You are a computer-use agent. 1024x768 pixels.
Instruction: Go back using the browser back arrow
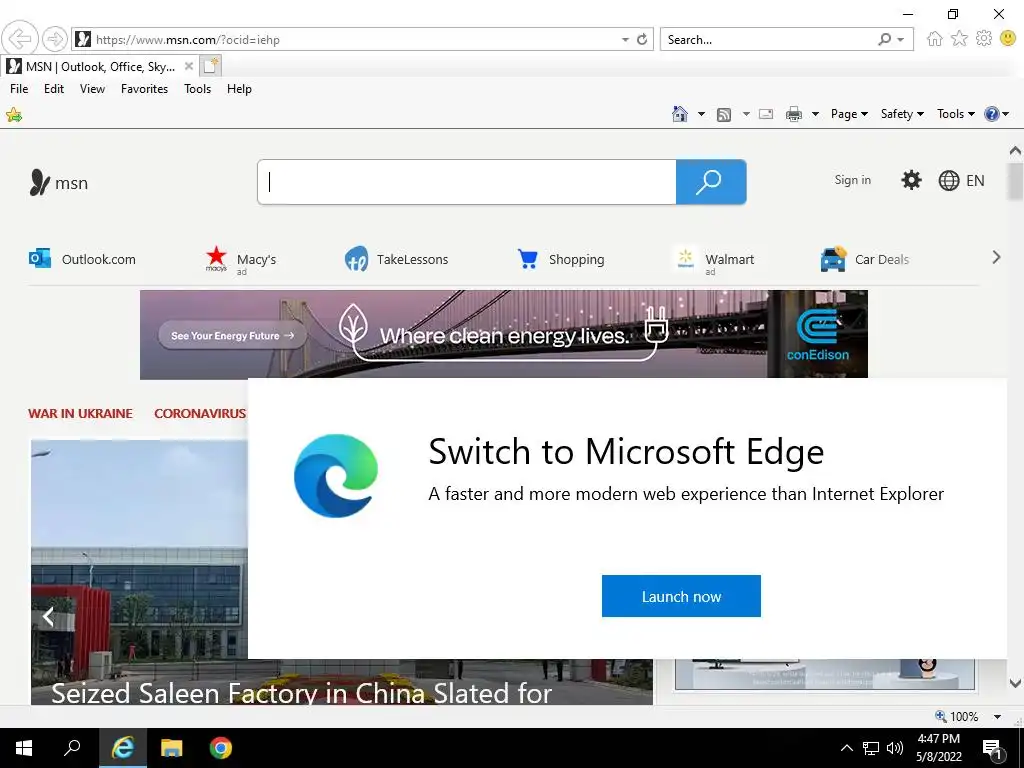point(20,39)
